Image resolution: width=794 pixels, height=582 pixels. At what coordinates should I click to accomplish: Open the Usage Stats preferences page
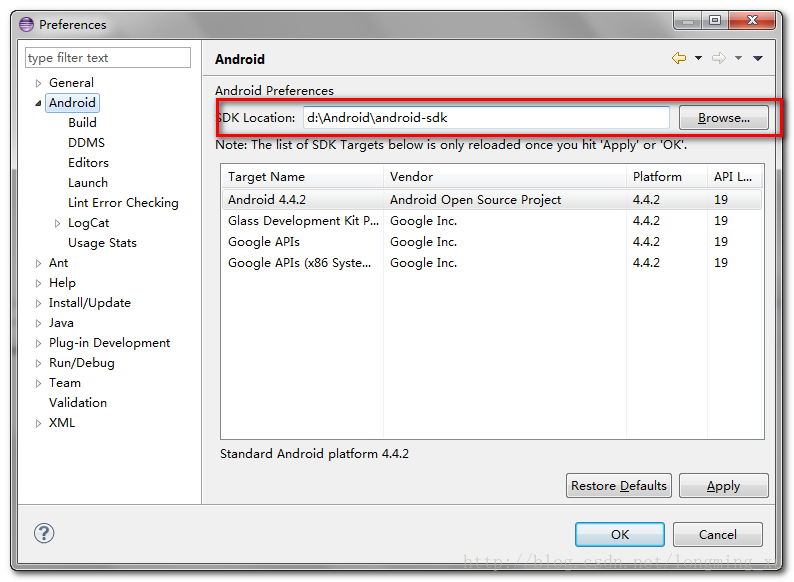click(102, 243)
